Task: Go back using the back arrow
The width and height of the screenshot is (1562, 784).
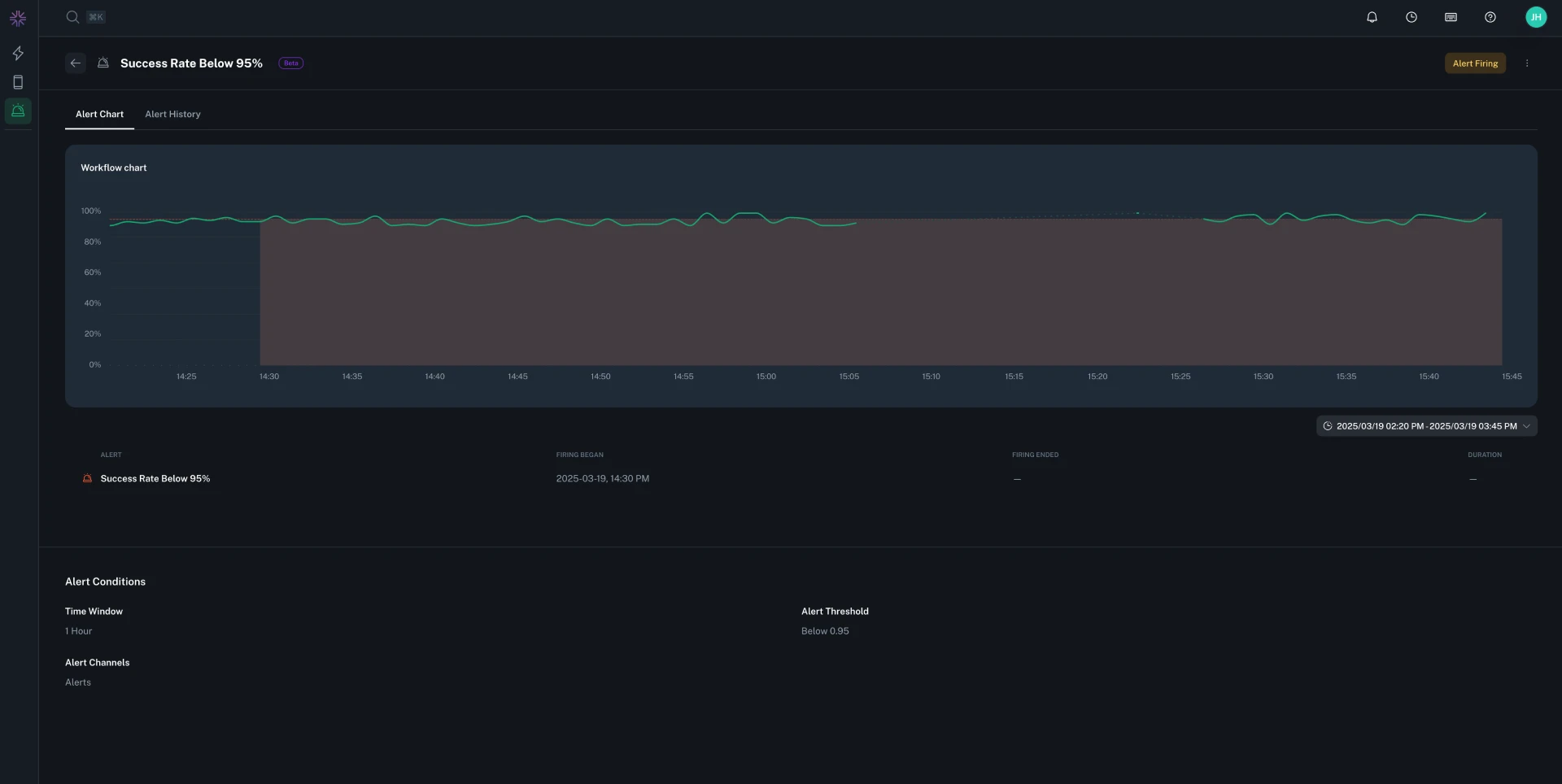Action: (75, 63)
